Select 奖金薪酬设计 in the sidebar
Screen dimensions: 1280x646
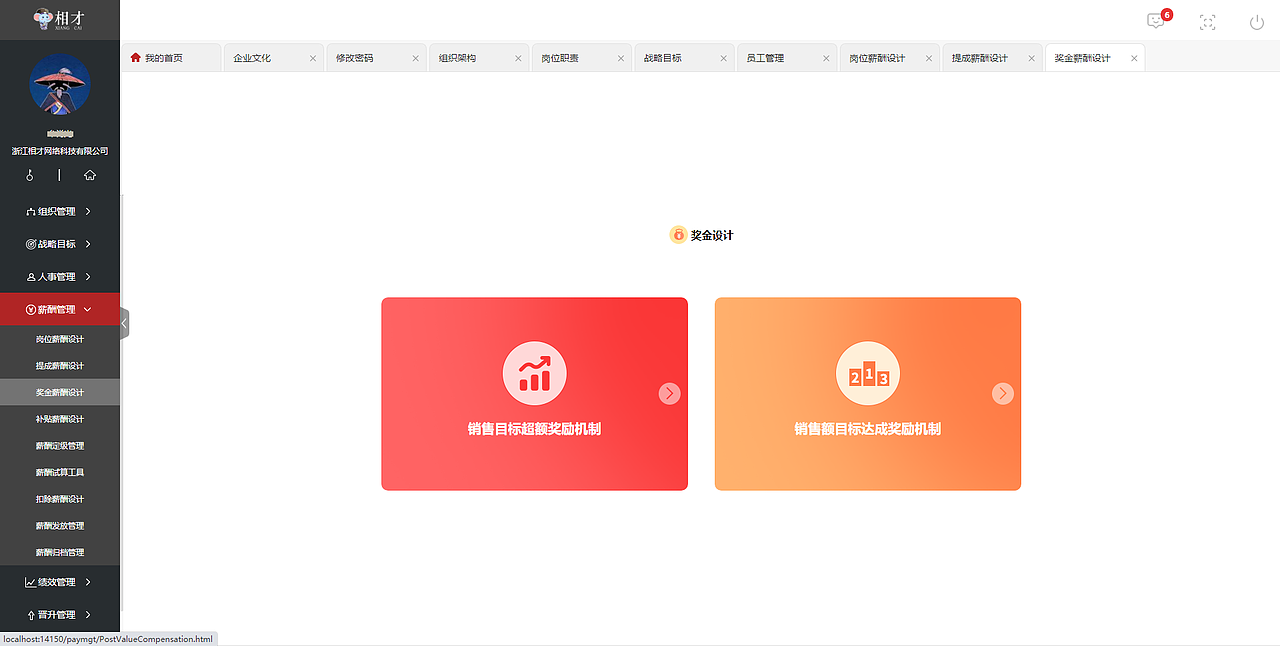point(60,392)
